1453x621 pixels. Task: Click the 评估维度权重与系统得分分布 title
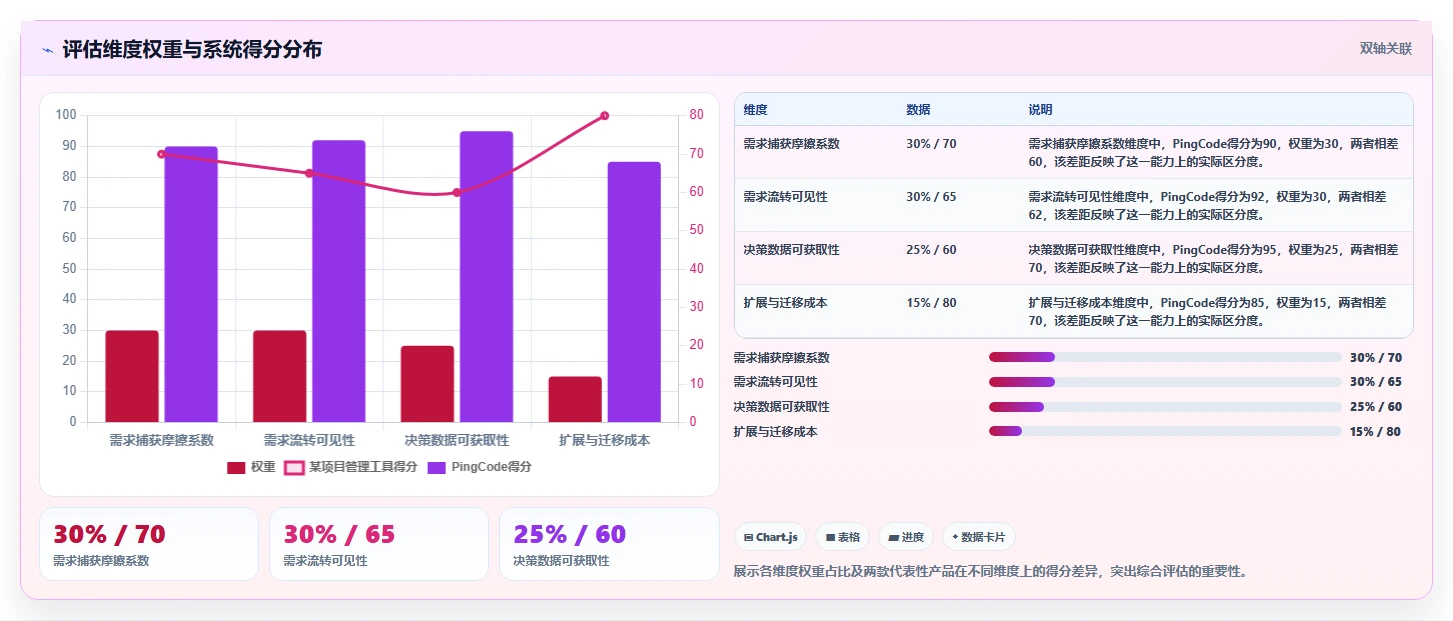click(x=192, y=50)
